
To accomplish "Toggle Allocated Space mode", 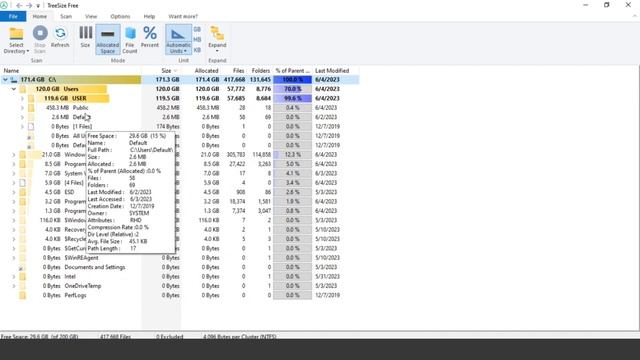I will click(x=108, y=40).
